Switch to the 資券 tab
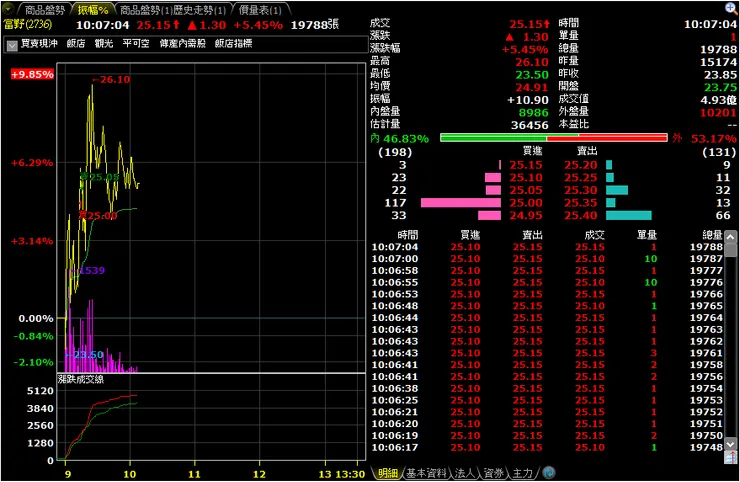 pyautogui.click(x=494, y=473)
